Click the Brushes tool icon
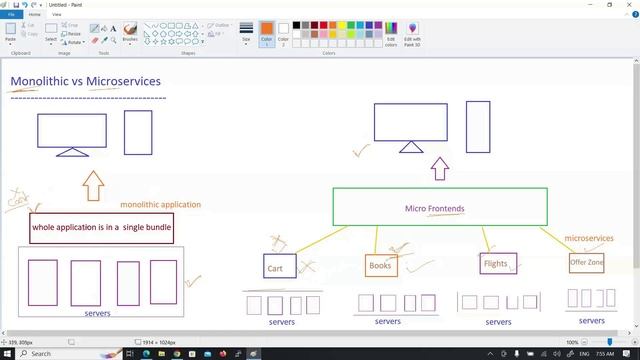Screen dimensions: 640x360 tap(130, 29)
